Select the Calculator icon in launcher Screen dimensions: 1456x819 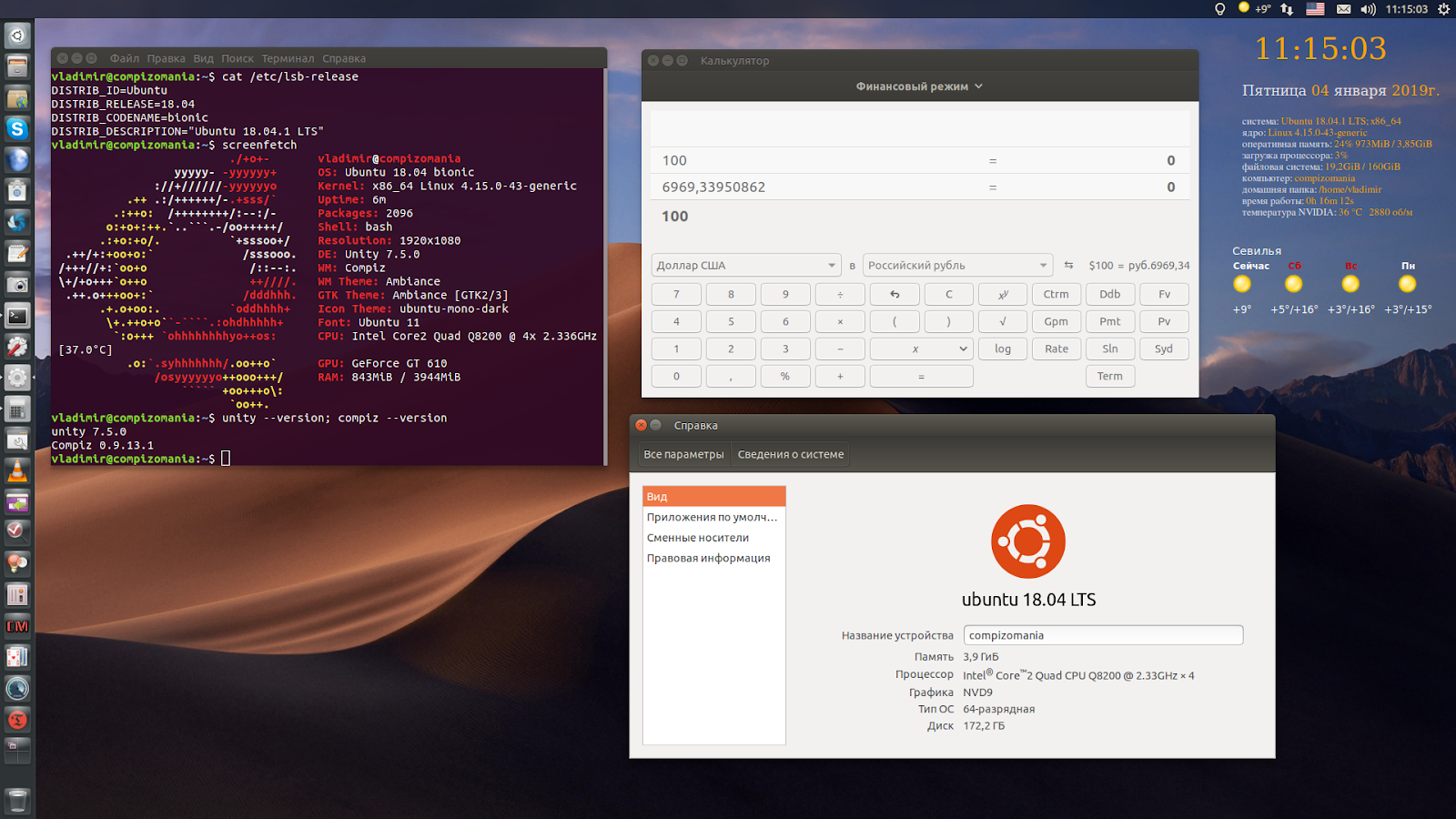tap(17, 409)
